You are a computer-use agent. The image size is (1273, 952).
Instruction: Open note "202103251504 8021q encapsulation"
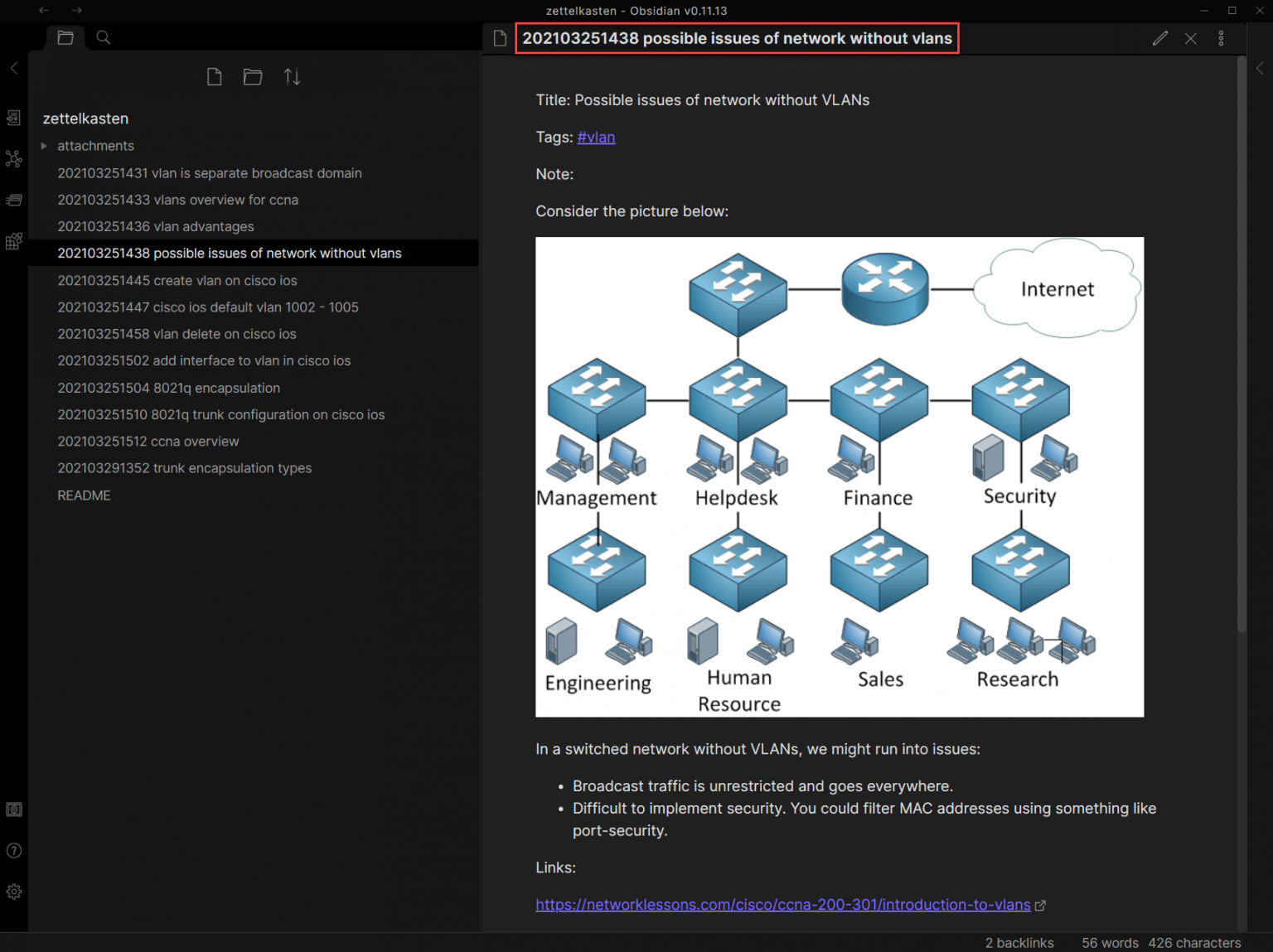(169, 388)
